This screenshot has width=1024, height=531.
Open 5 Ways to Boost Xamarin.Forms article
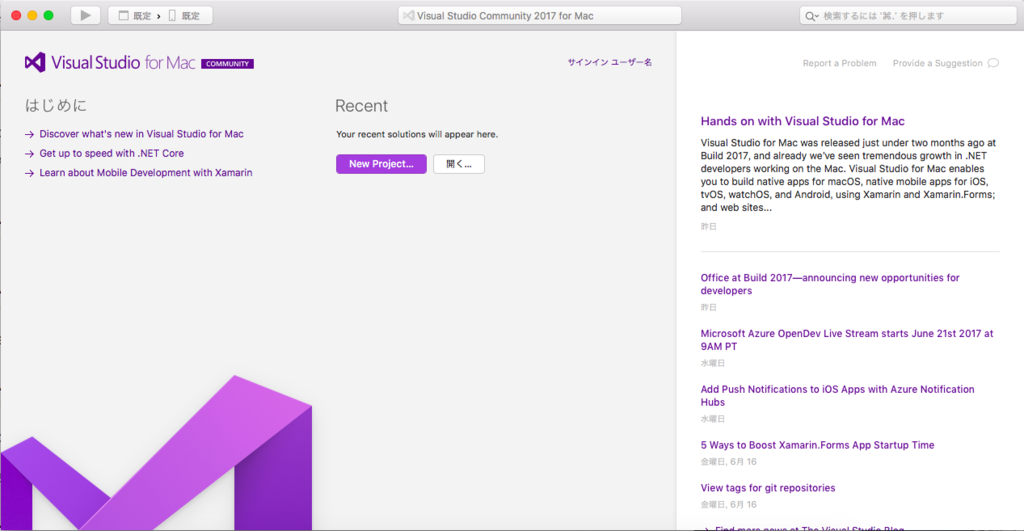coord(818,445)
